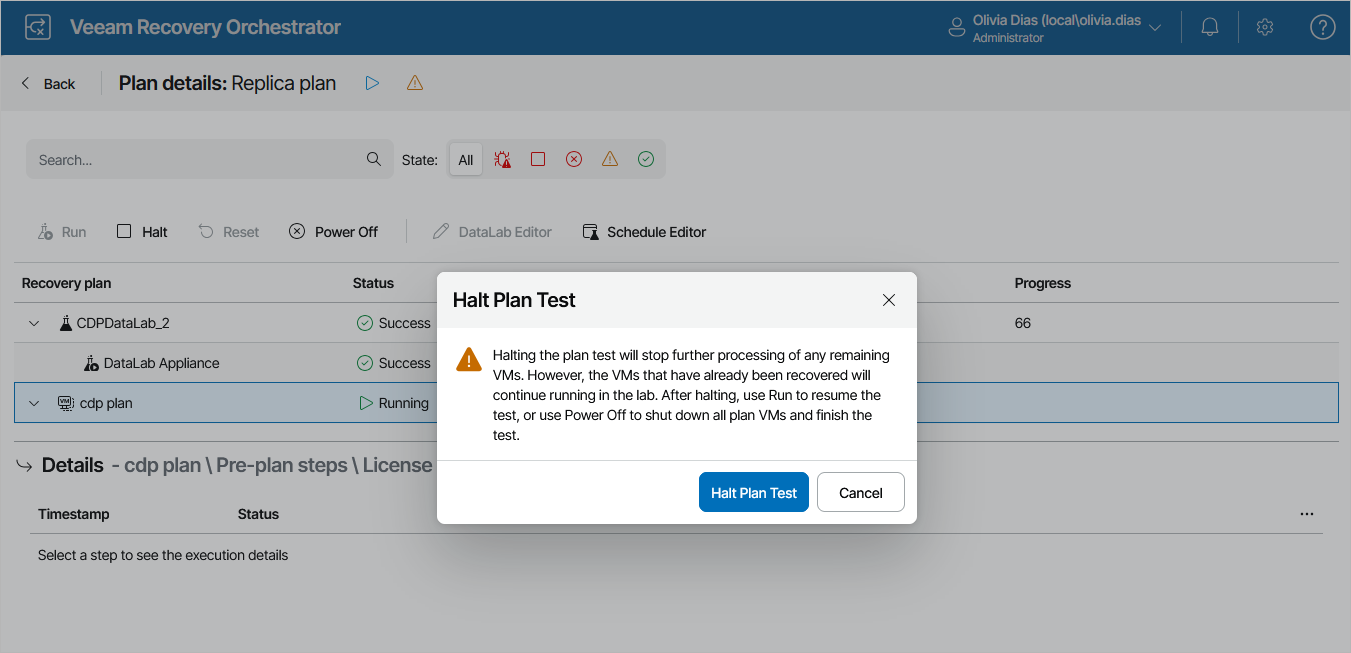
Task: Click the help question mark icon
Action: [x=1322, y=27]
